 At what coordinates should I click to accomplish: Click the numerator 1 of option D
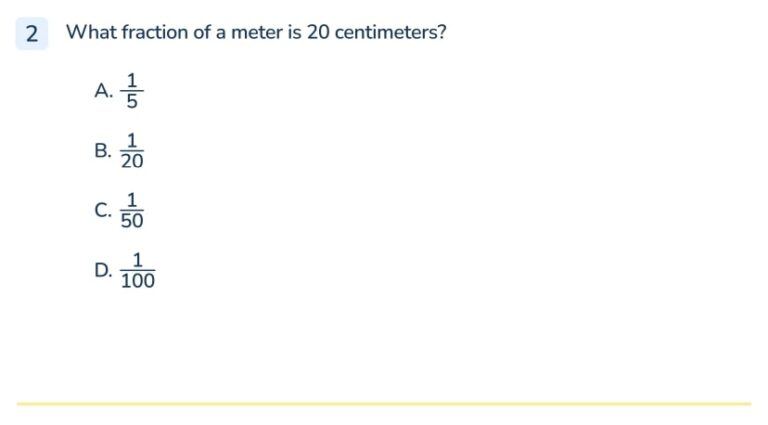click(138, 260)
